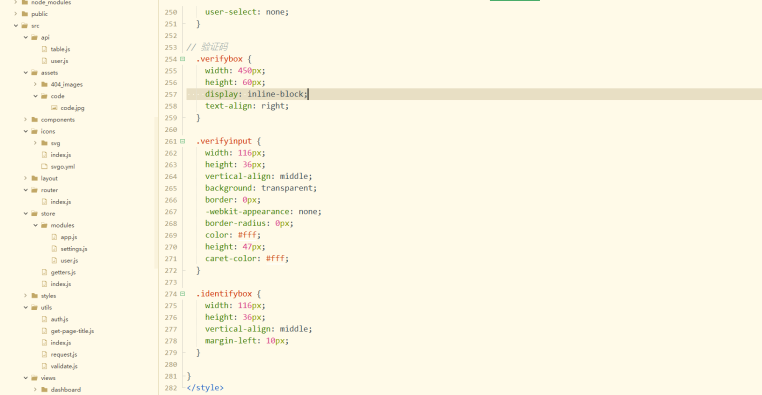
Task: Open getters.js in the store folder
Action: click(63, 273)
